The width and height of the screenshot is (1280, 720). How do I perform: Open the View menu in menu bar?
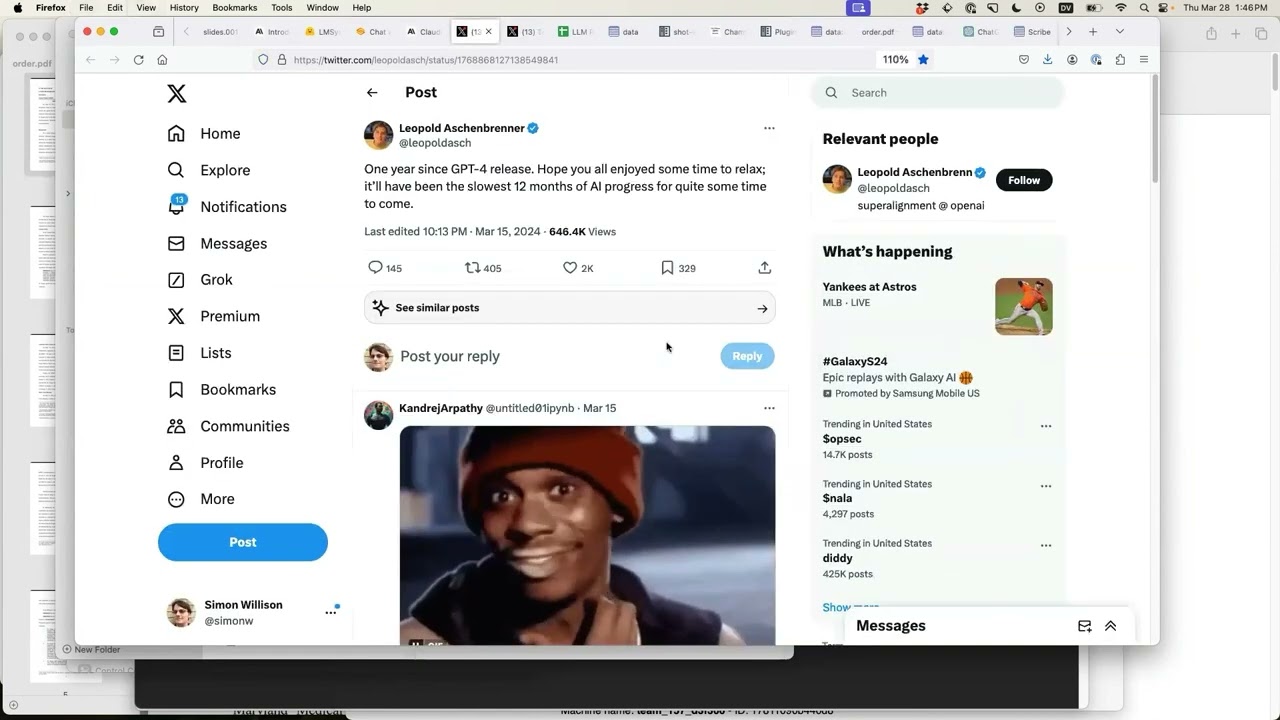(146, 7)
